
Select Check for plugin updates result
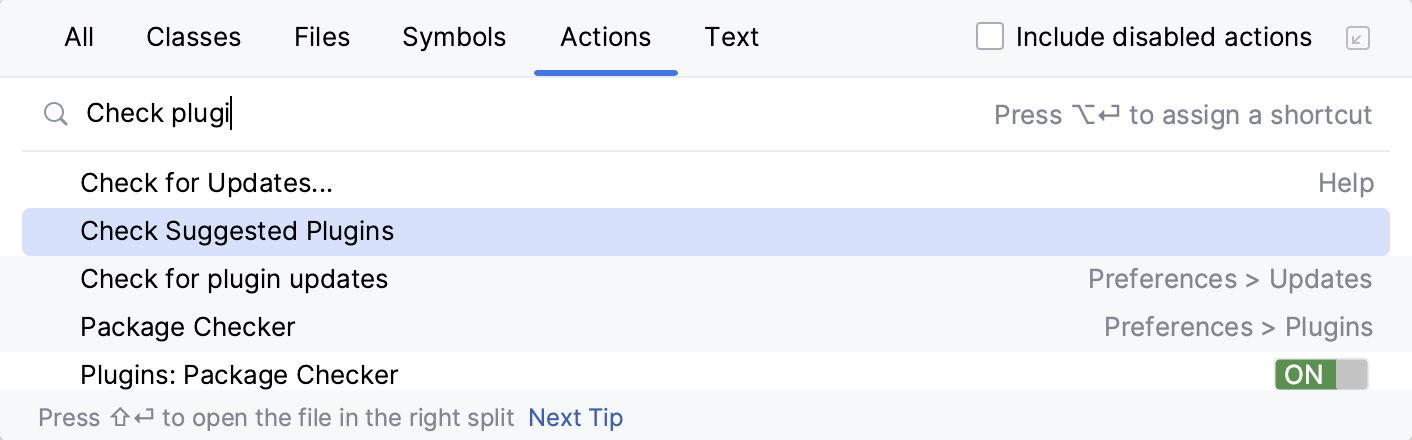(234, 279)
